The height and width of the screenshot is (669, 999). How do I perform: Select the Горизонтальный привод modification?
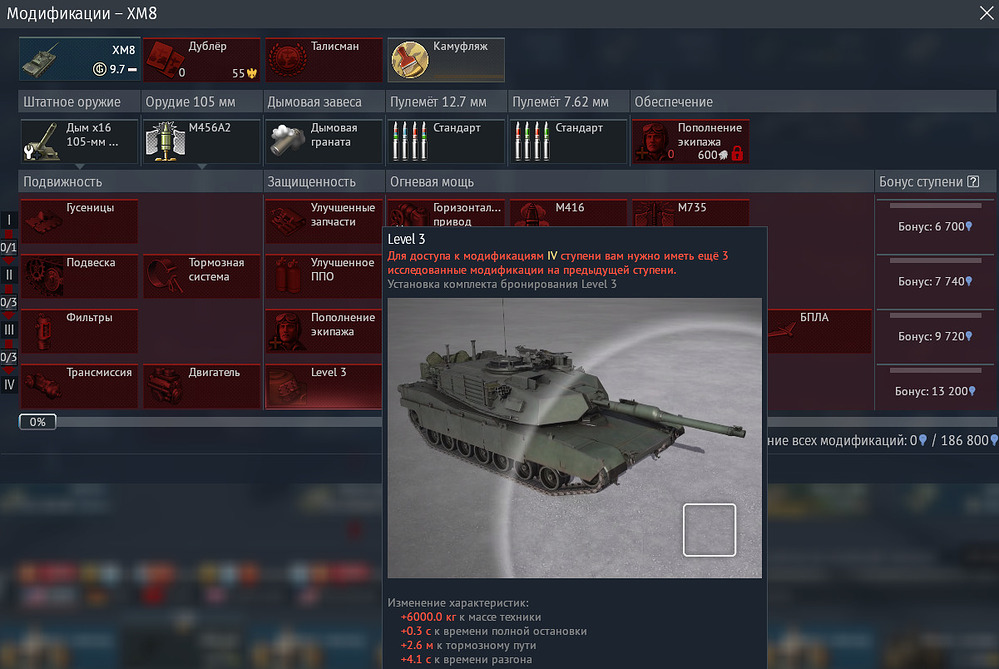click(x=446, y=213)
